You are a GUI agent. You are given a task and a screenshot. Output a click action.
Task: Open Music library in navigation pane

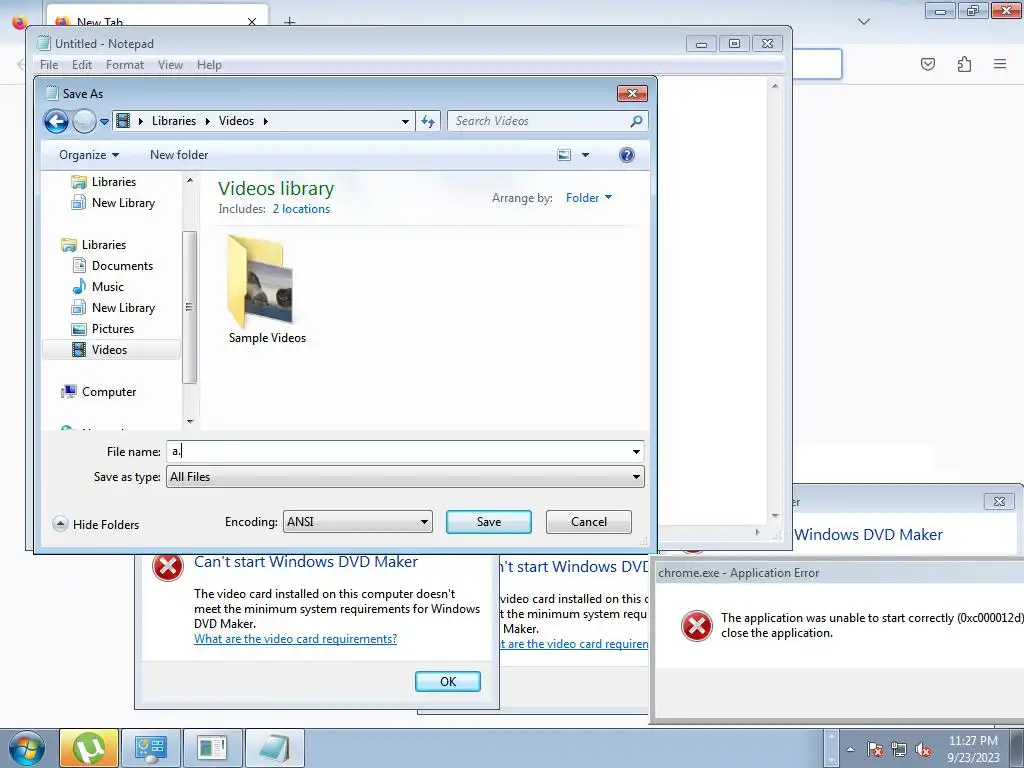(x=107, y=286)
